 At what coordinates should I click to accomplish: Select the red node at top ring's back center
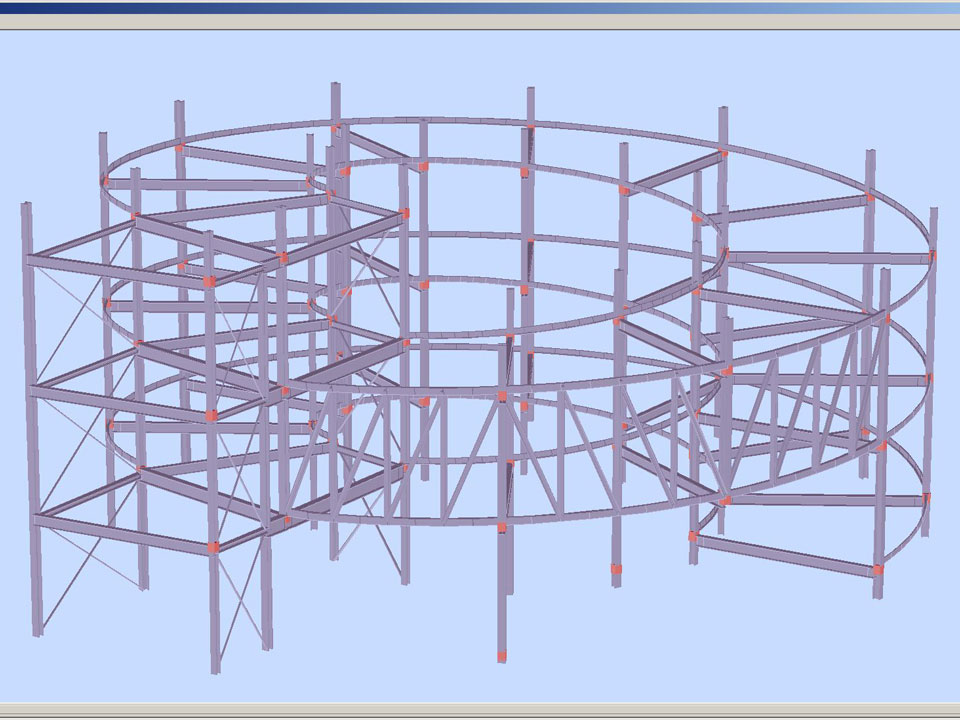(x=529, y=127)
